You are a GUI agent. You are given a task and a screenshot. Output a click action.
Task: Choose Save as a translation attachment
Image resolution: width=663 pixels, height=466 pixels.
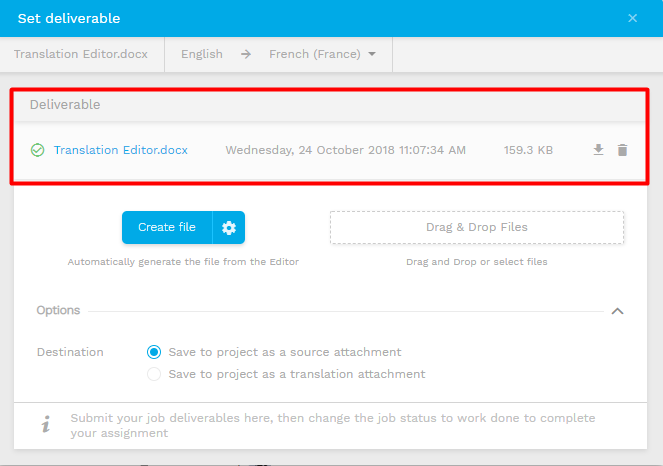click(154, 374)
